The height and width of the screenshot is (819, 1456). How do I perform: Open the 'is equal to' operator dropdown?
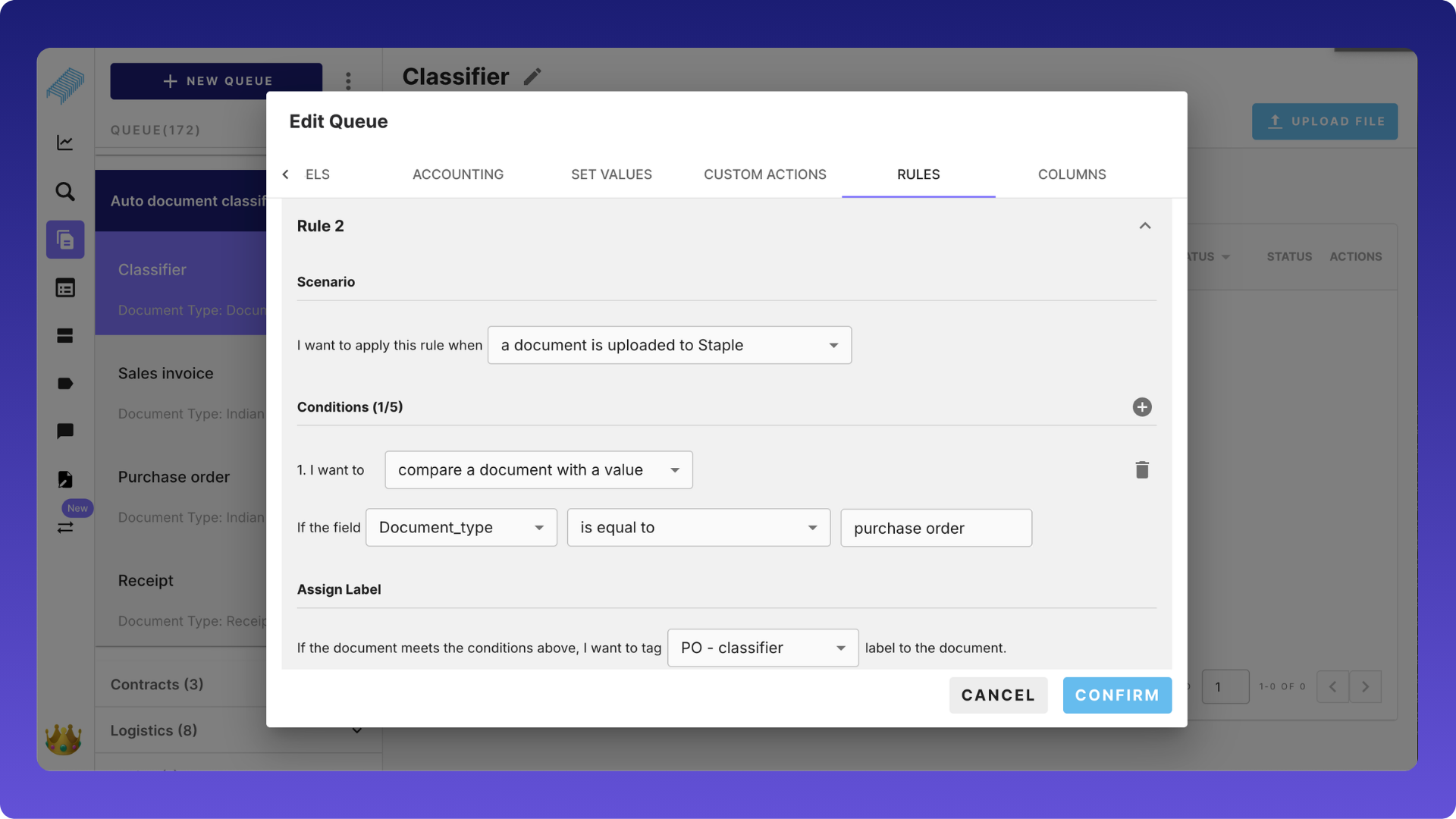pos(698,528)
